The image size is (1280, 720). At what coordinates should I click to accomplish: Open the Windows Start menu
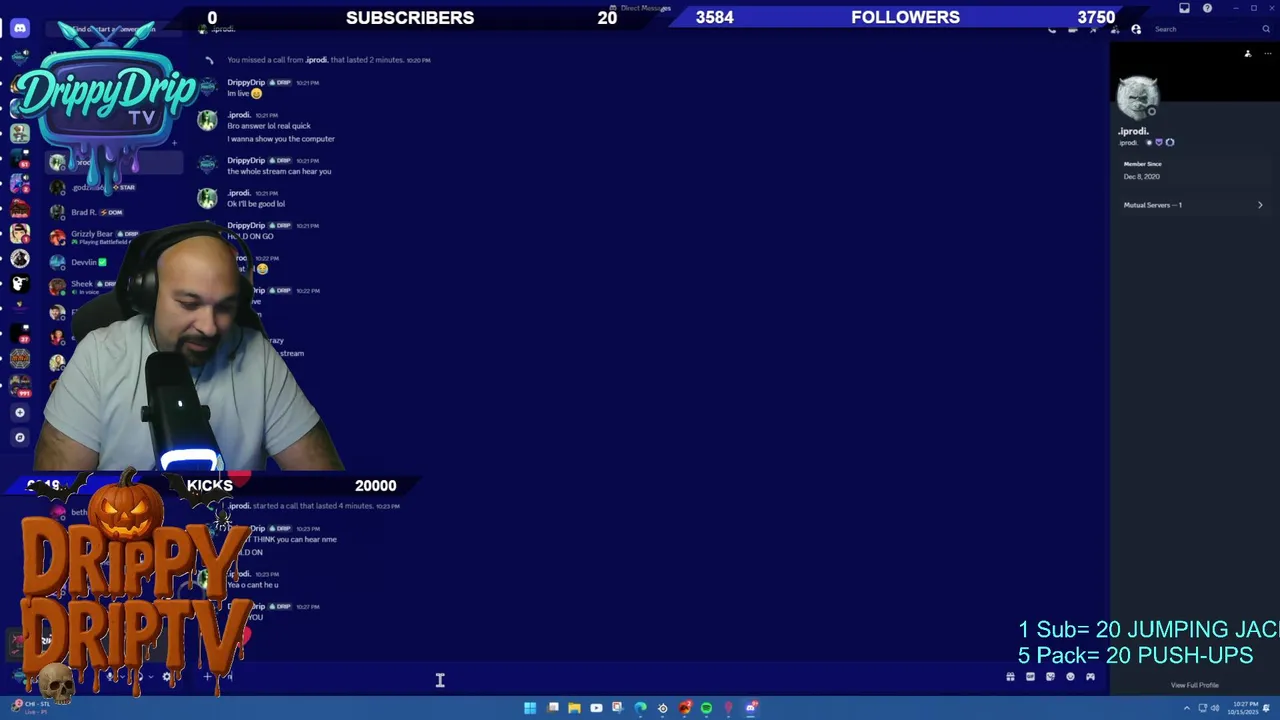530,708
